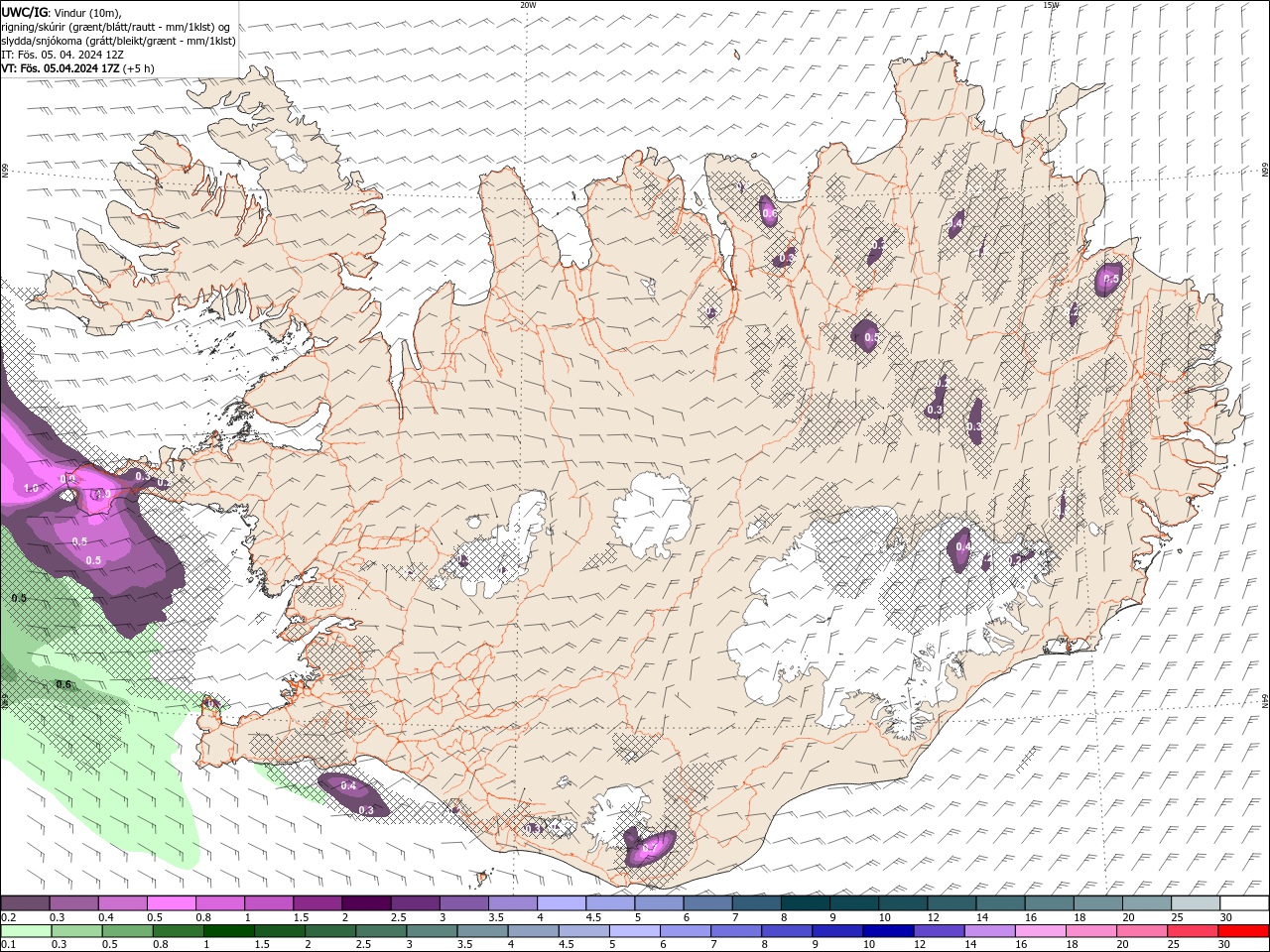
Task: Click the bottom legend swatch starting at 6
Action: 686,931
